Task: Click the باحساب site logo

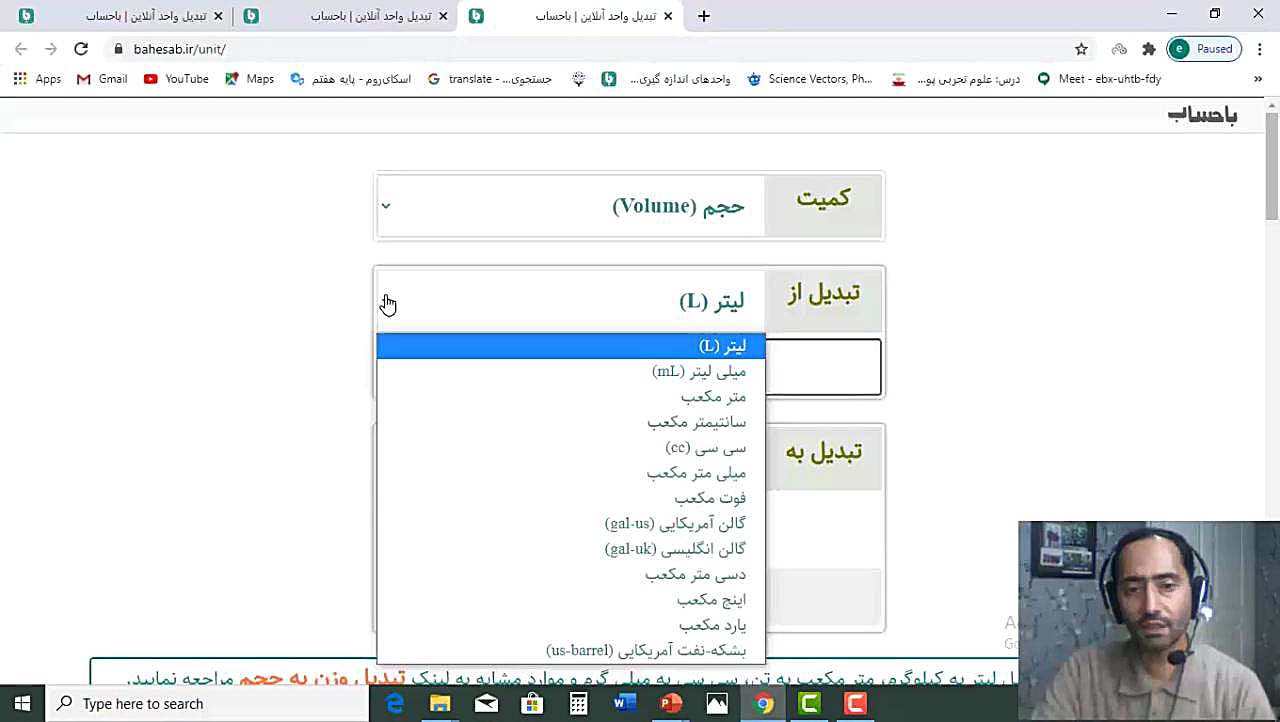Action: (x=1202, y=115)
